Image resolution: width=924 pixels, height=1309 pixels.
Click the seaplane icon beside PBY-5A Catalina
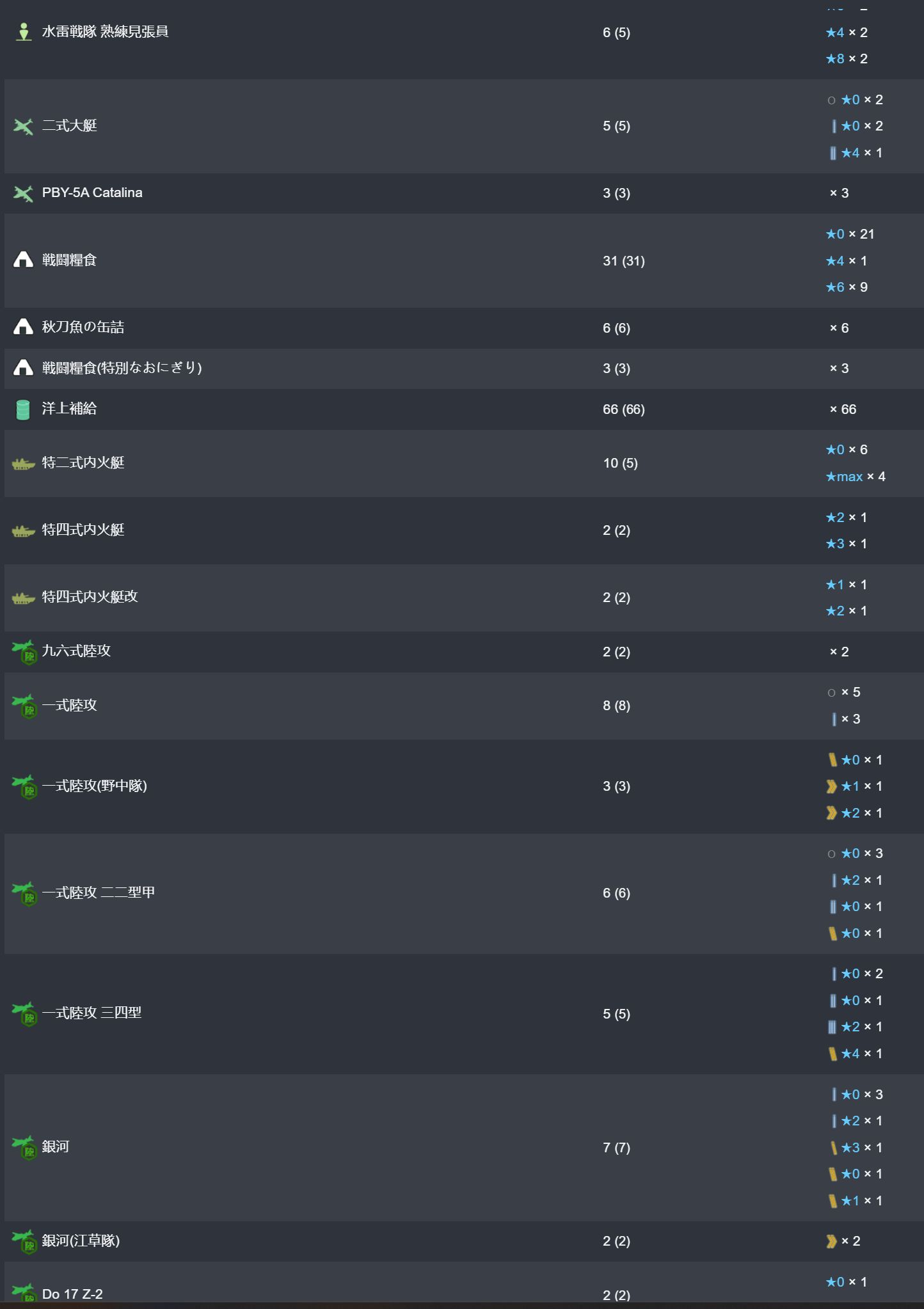[x=23, y=193]
